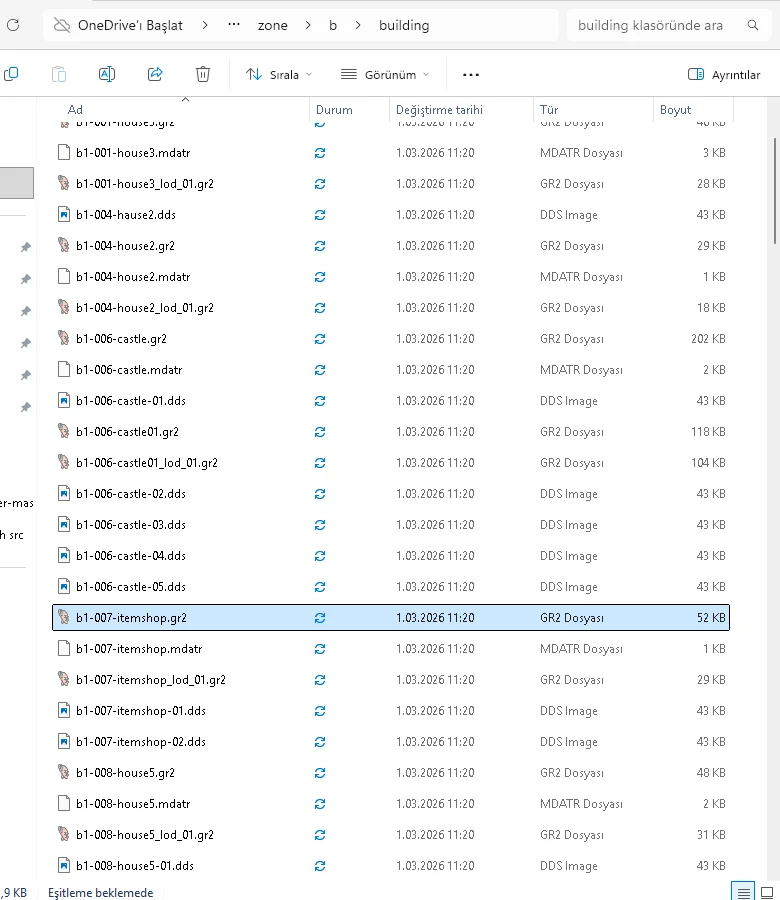
Task: Click GR2 icon of b1-007-itemshop_lod_01.gr2
Action: [x=64, y=679]
